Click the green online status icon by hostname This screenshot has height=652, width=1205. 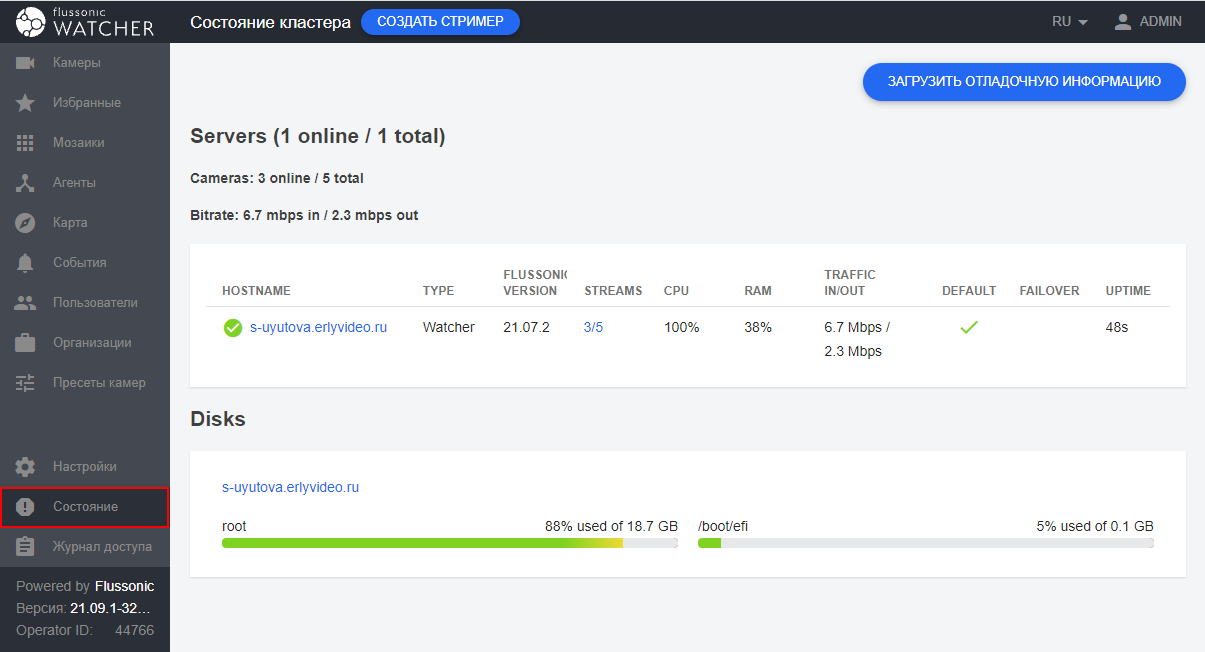tap(233, 328)
